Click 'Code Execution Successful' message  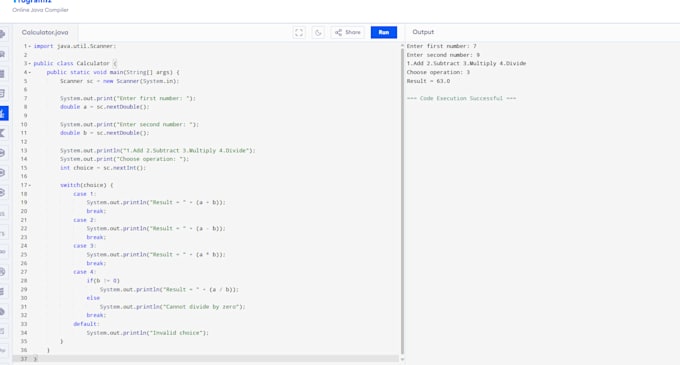(x=461, y=98)
